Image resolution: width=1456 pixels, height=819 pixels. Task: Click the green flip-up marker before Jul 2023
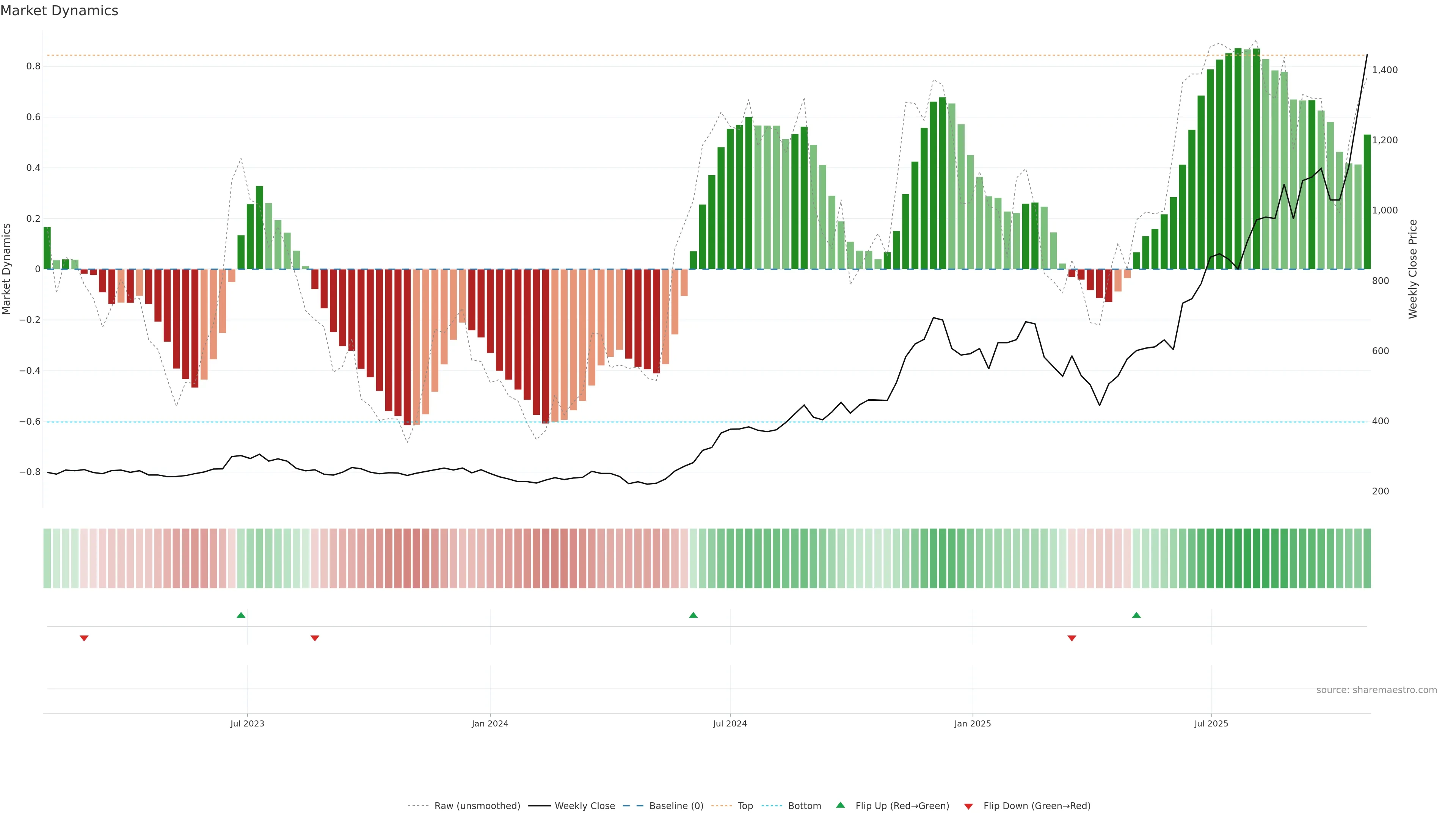241,615
